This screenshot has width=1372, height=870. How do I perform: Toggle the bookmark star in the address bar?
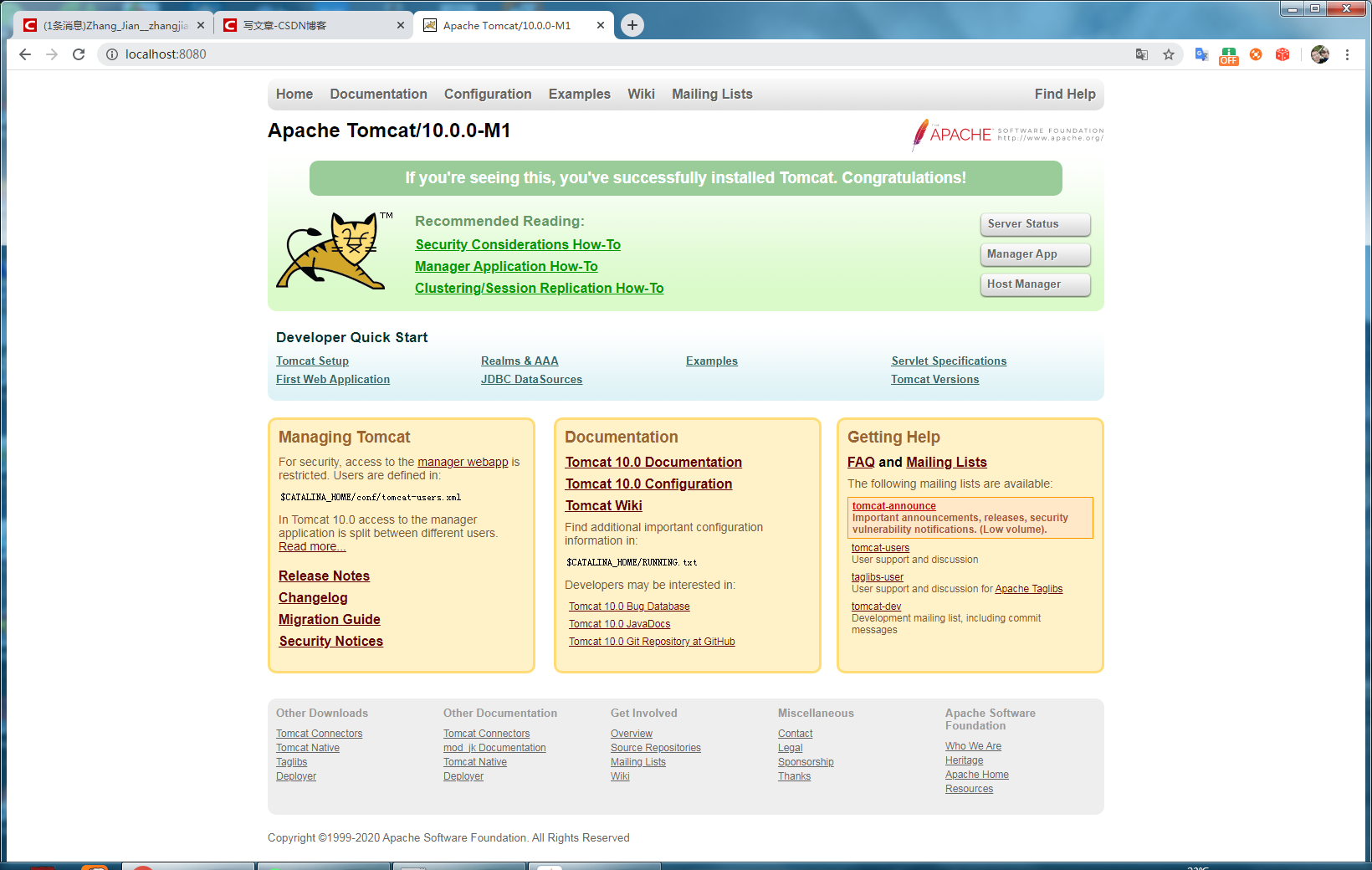click(1168, 54)
